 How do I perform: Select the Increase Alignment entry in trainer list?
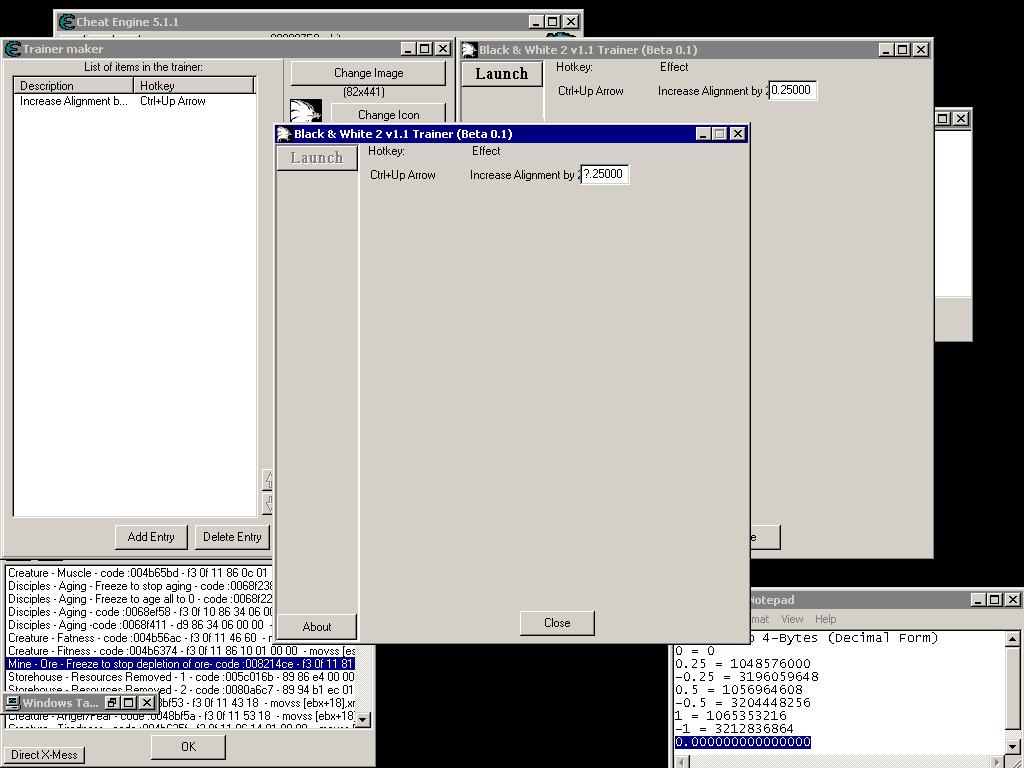[74, 101]
